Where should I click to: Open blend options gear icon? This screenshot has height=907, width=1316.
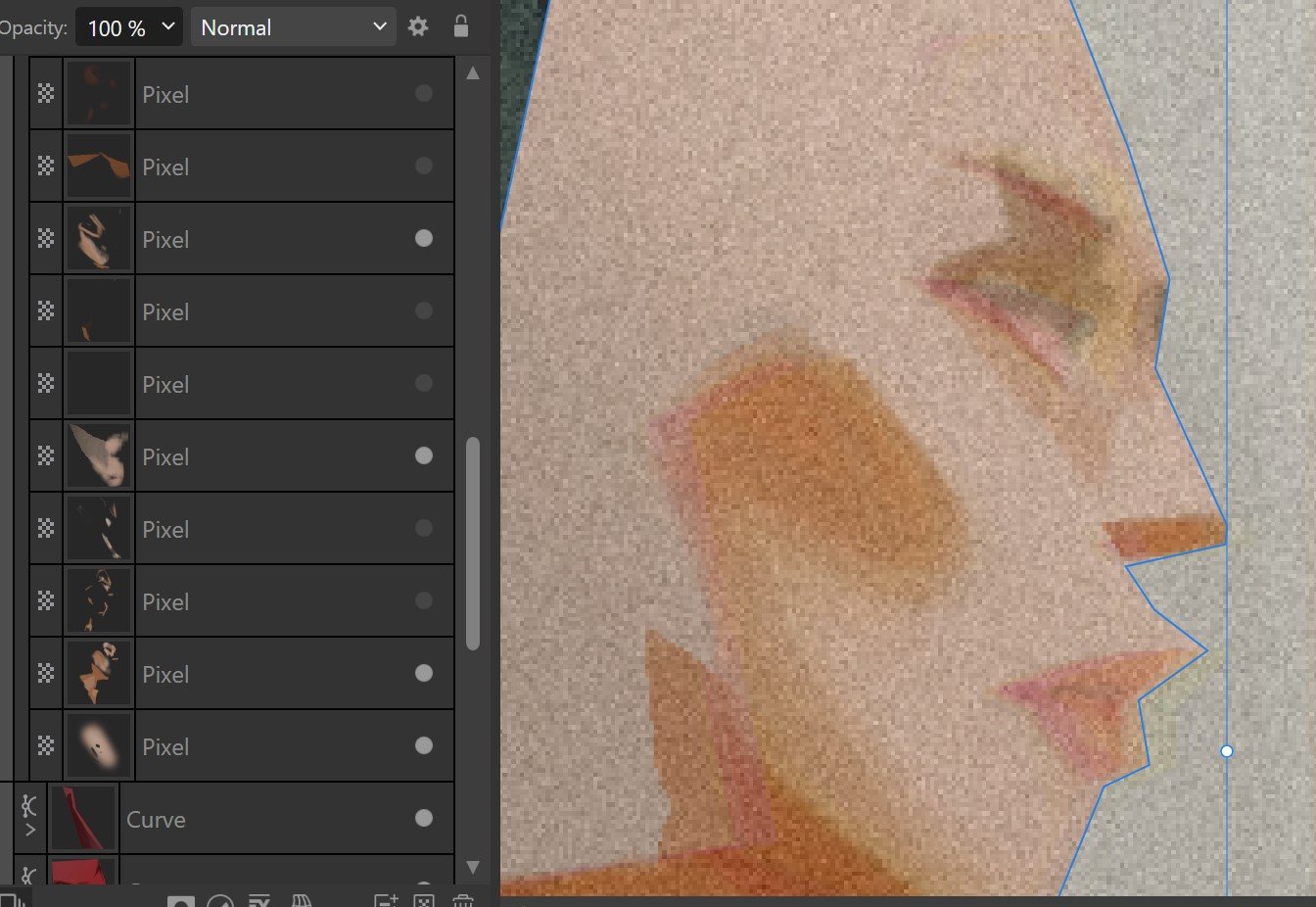(x=418, y=27)
